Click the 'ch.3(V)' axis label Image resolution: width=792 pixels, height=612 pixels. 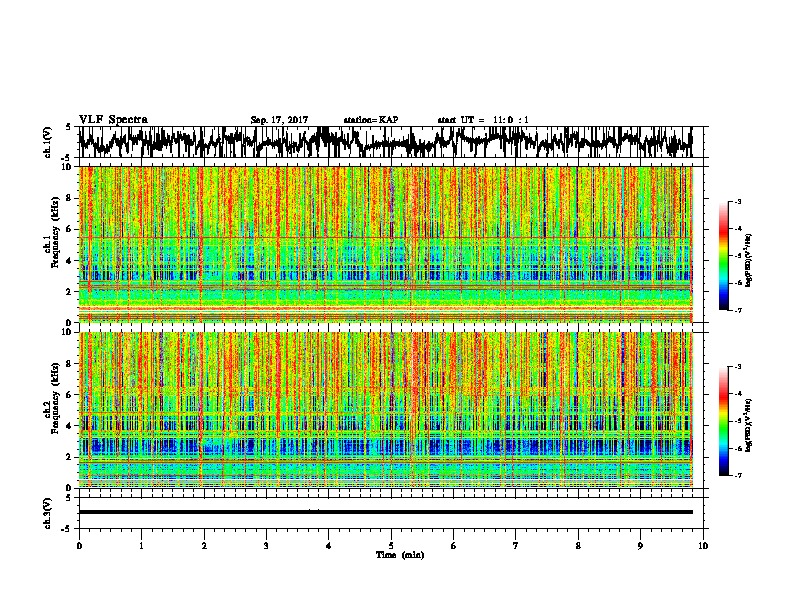[x=47, y=513]
